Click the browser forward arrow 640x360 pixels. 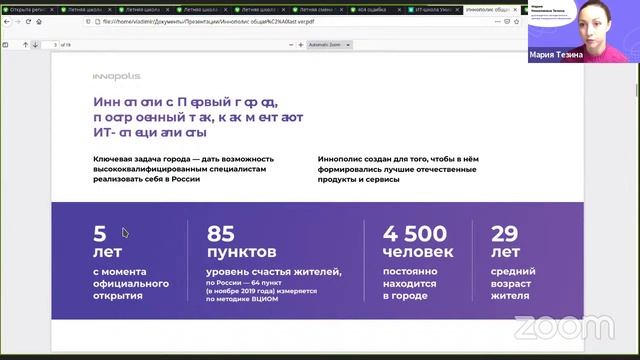coord(18,22)
